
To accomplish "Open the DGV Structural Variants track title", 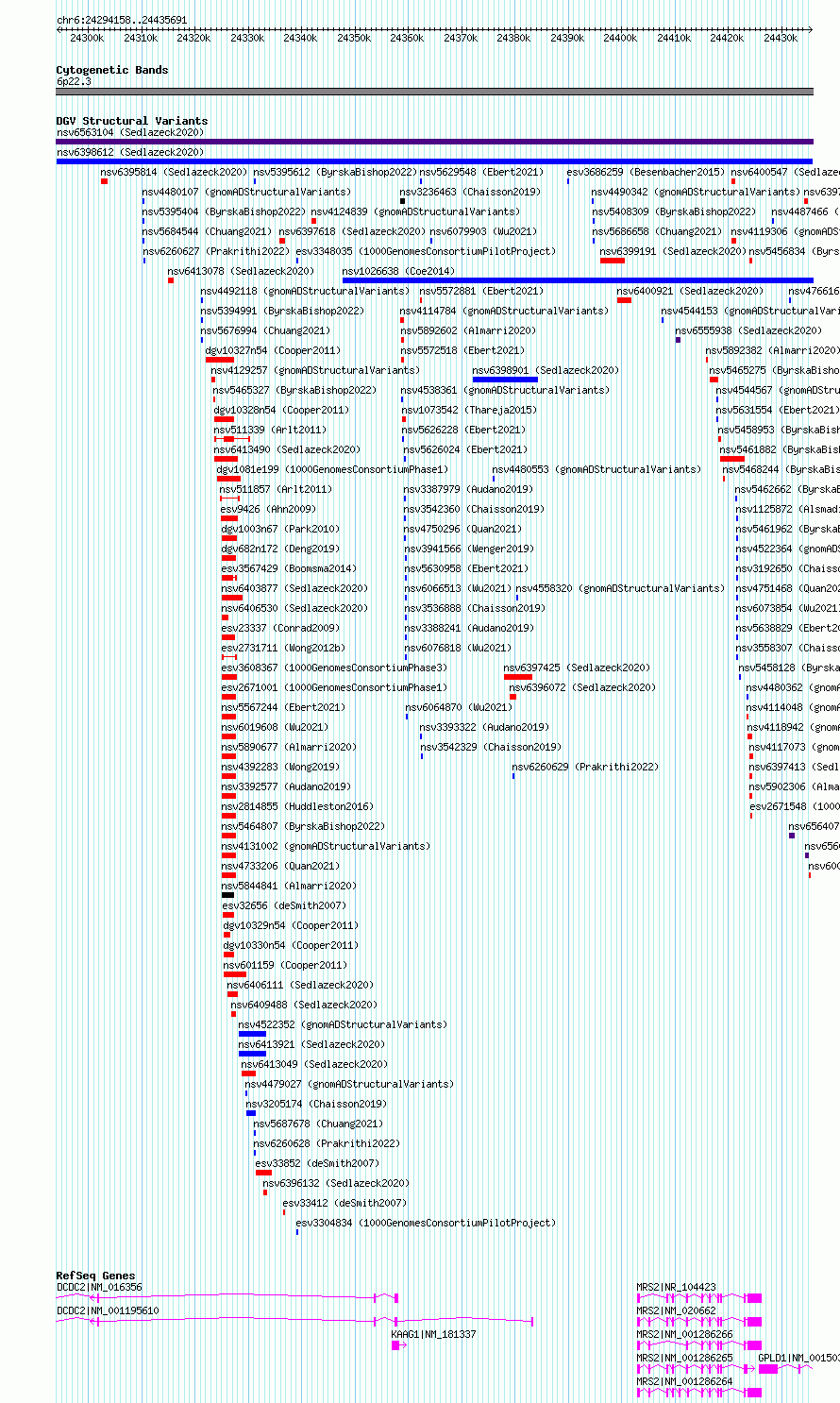I will click(x=131, y=121).
